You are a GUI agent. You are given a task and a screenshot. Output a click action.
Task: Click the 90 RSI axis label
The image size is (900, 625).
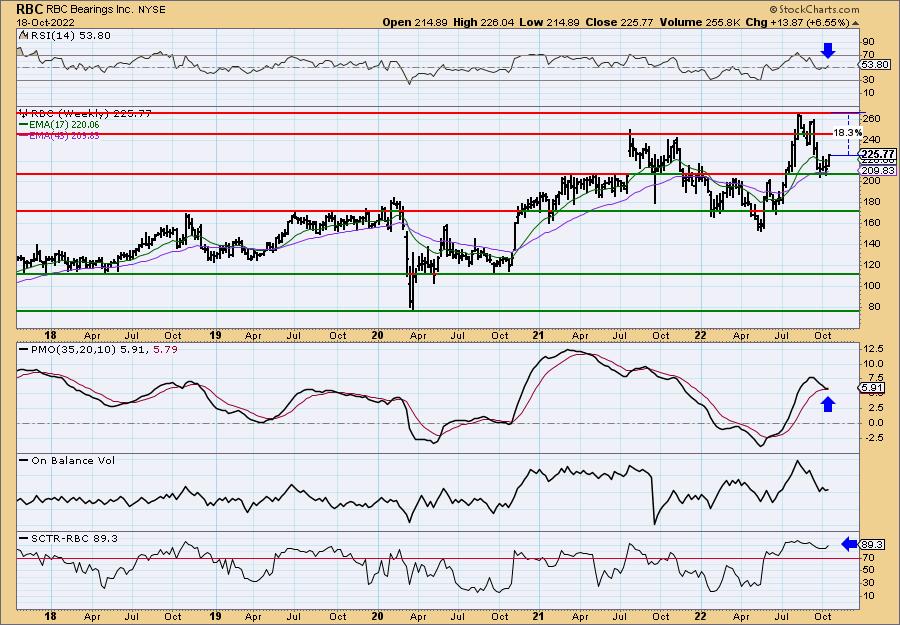868,42
